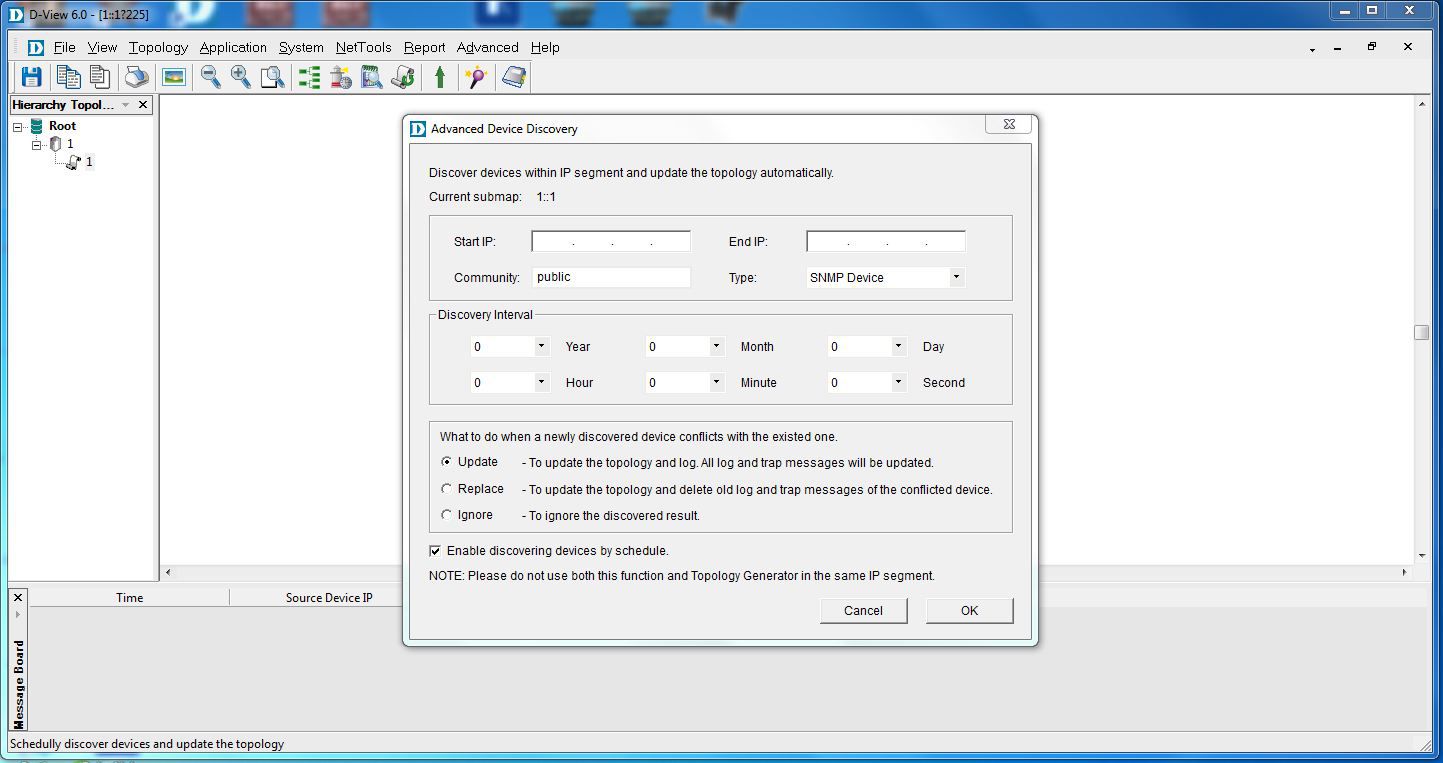Click the page-with-magnifier zoom icon
Viewport: 1443px width, 763px height.
[x=272, y=77]
